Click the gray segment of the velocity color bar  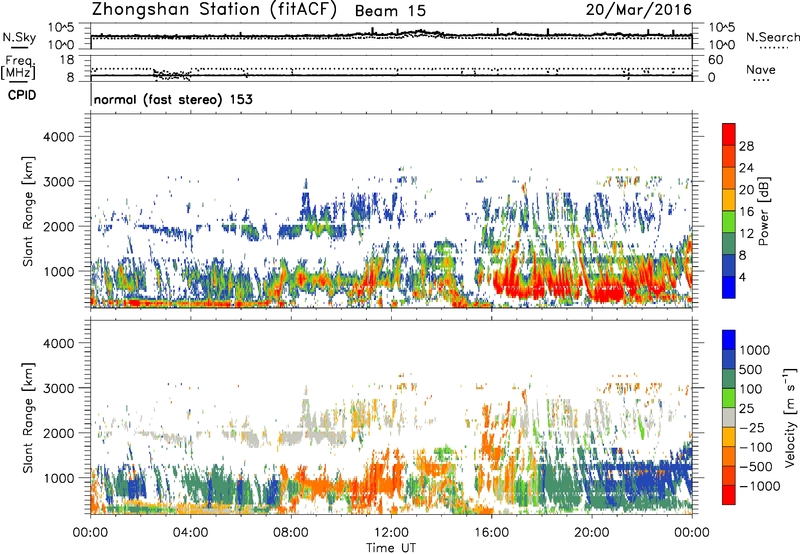tap(729, 418)
